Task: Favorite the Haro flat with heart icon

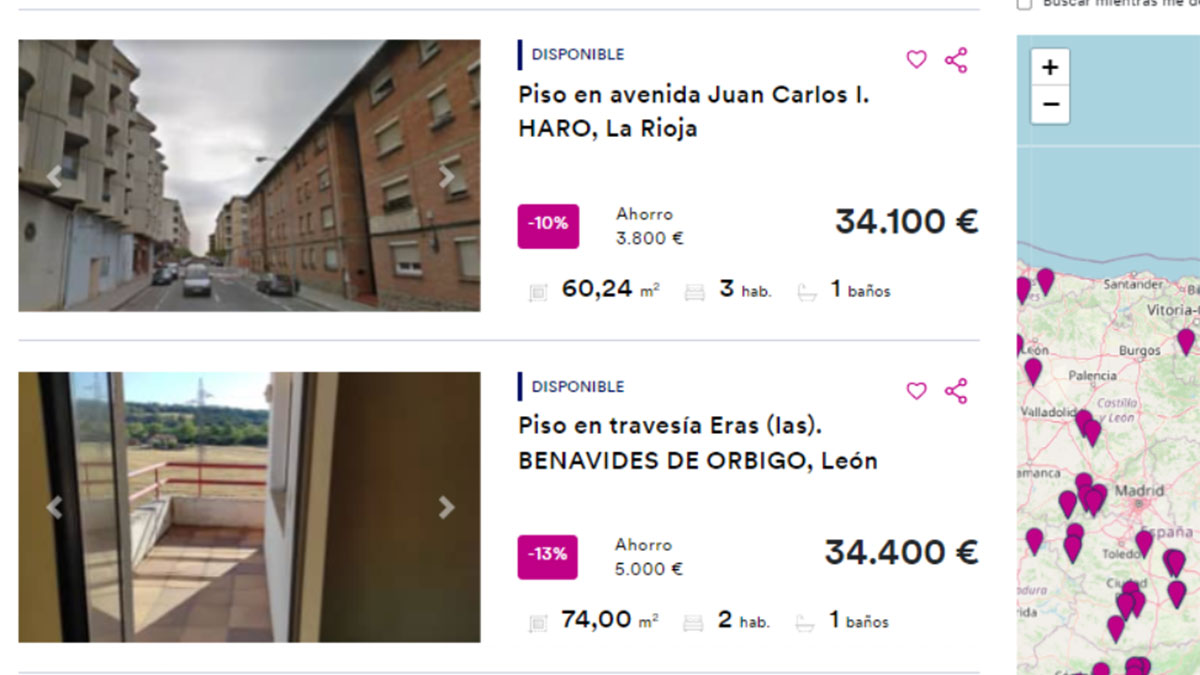Action: tap(916, 60)
